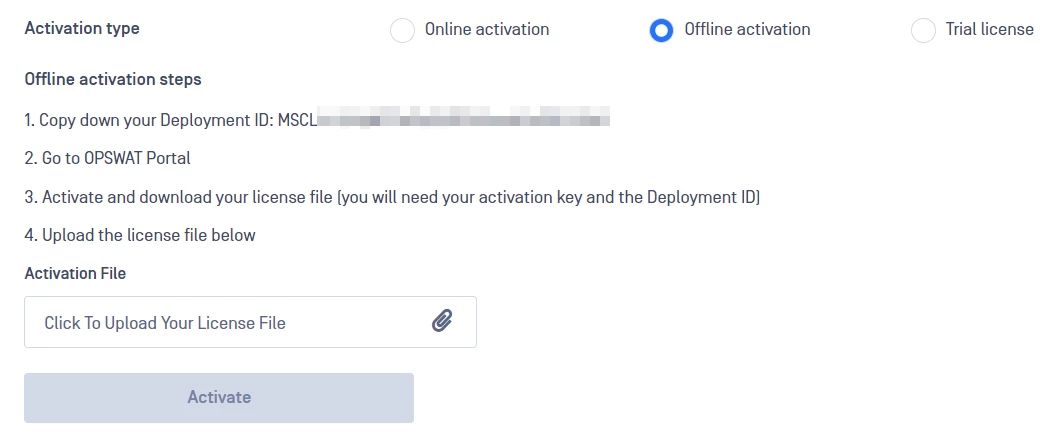Click the Activate button
Viewport: 1054px width, 446px height.
[219, 398]
